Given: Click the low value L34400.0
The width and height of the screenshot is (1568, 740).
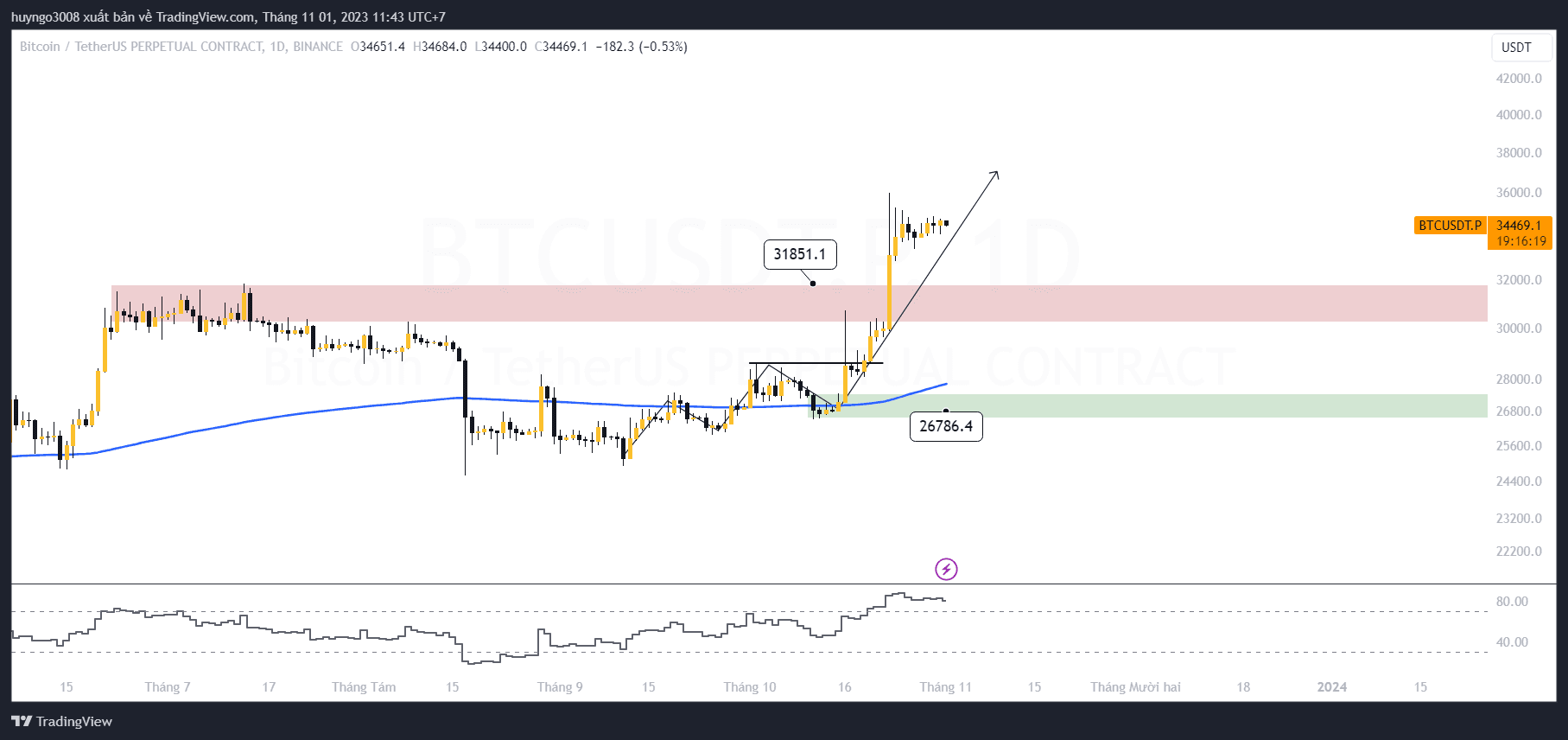Looking at the screenshot, I should [x=500, y=47].
